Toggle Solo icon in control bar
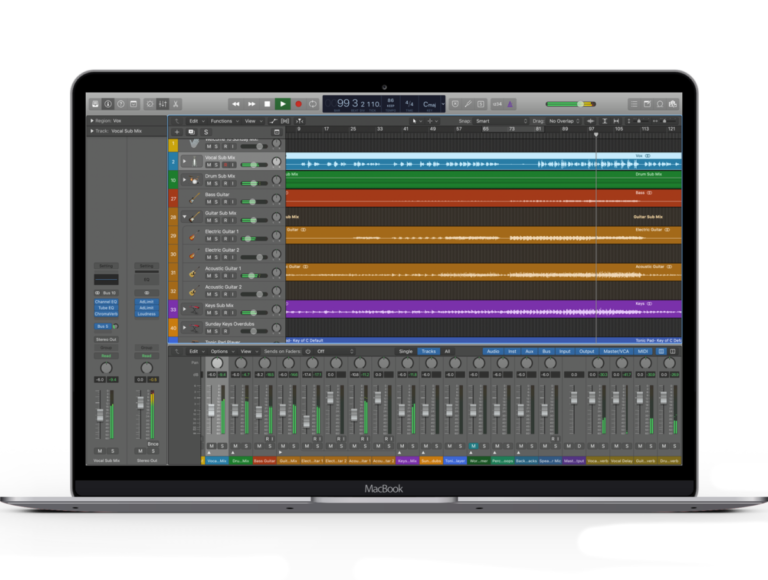 click(x=480, y=104)
